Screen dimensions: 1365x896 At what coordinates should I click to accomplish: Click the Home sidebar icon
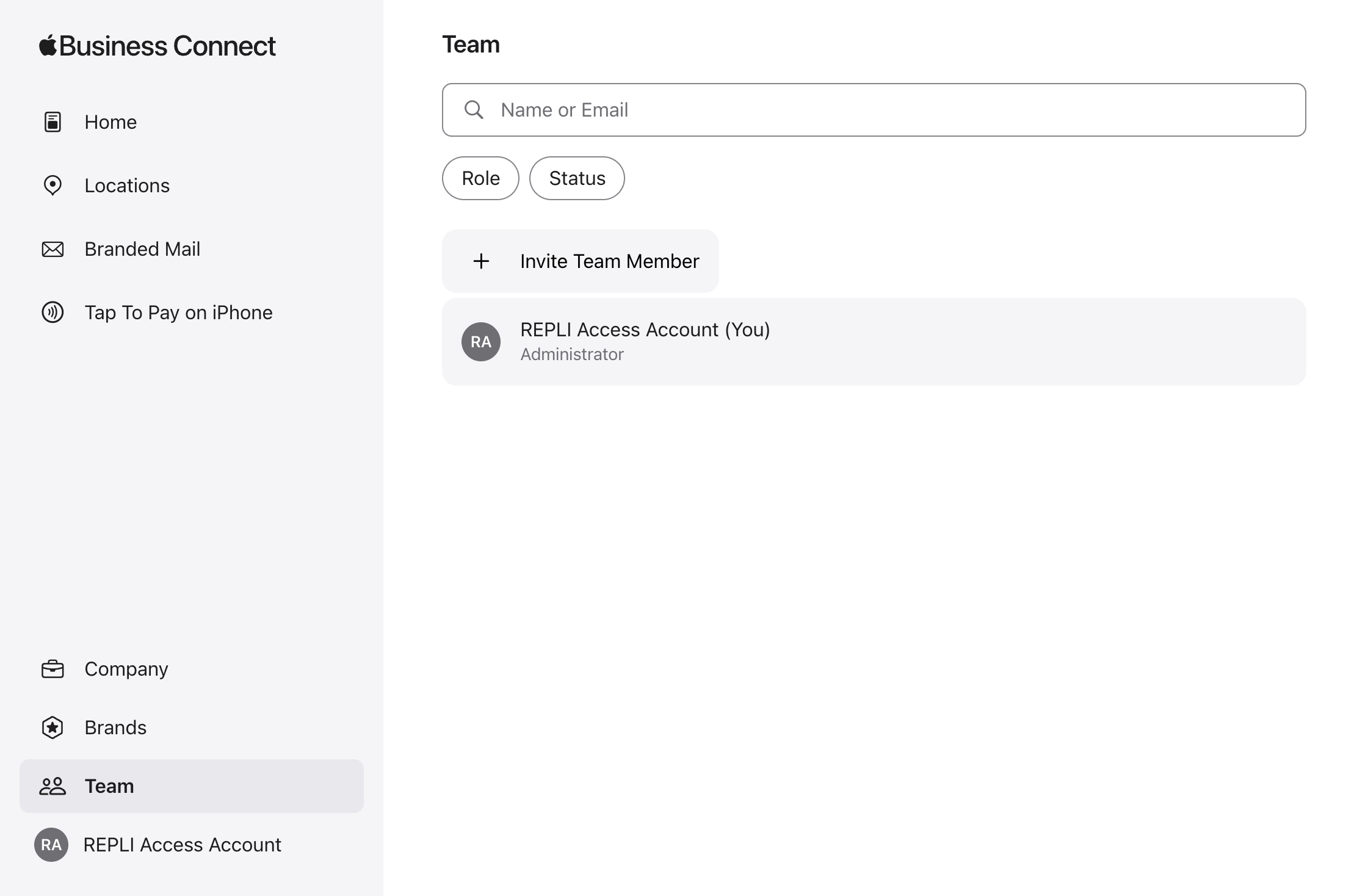[x=52, y=122]
